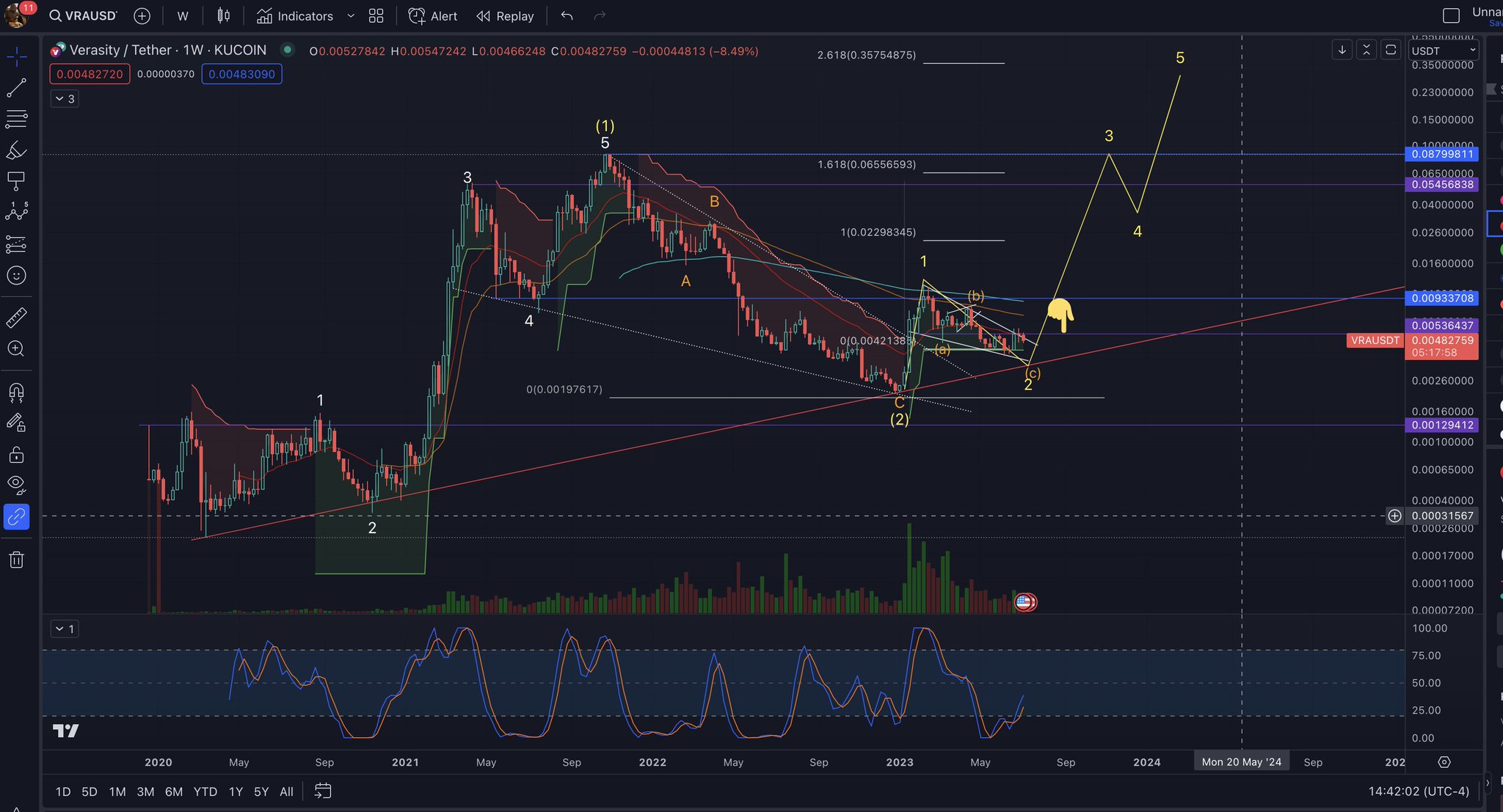
Task: Select the text callout annotation tool
Action: (x=16, y=181)
